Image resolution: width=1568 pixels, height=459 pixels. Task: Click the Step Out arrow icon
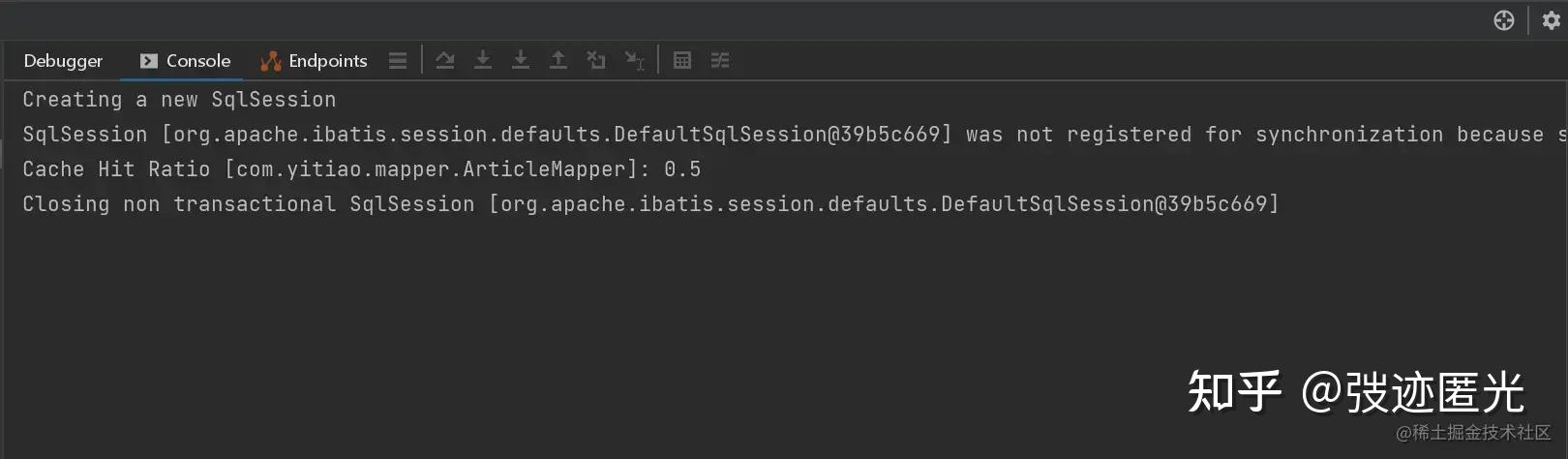pyautogui.click(x=558, y=60)
